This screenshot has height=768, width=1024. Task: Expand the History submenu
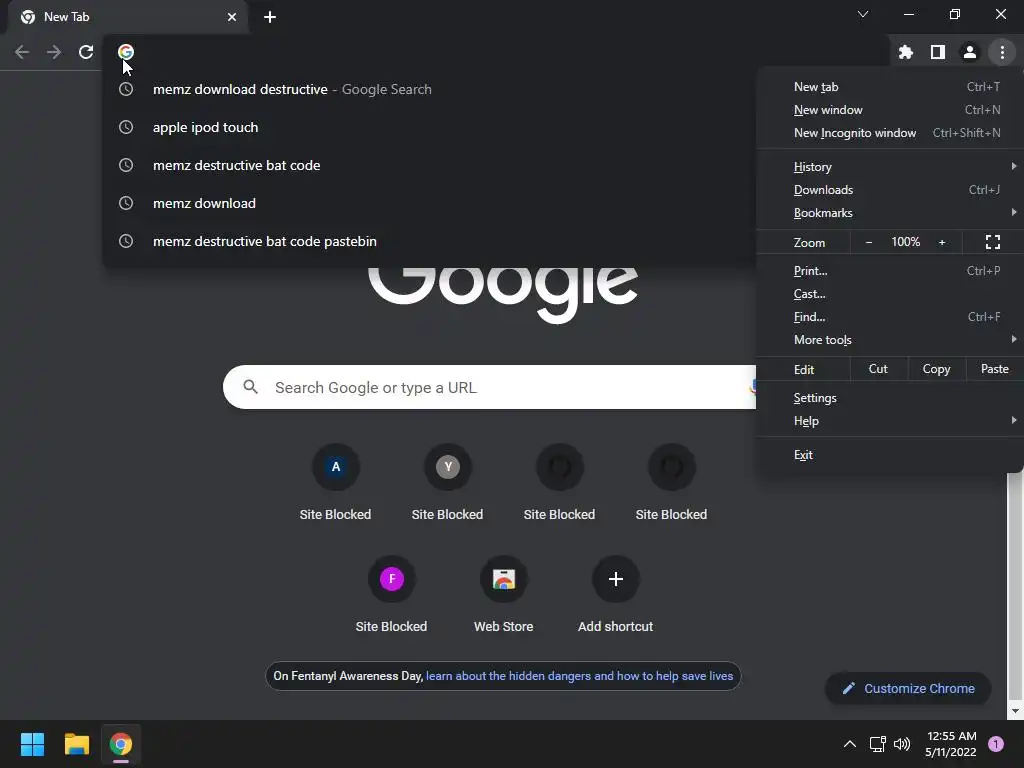[x=889, y=167]
